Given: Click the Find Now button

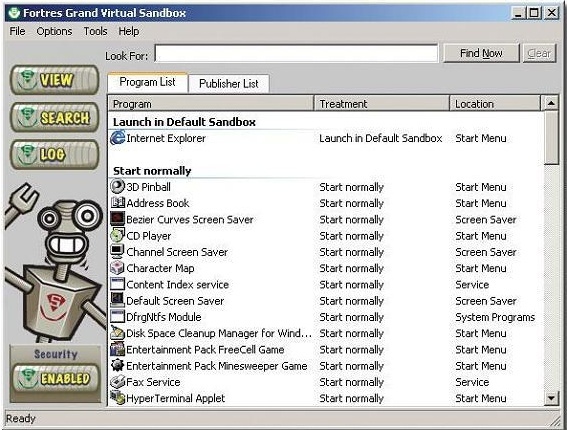Looking at the screenshot, I should tap(481, 54).
